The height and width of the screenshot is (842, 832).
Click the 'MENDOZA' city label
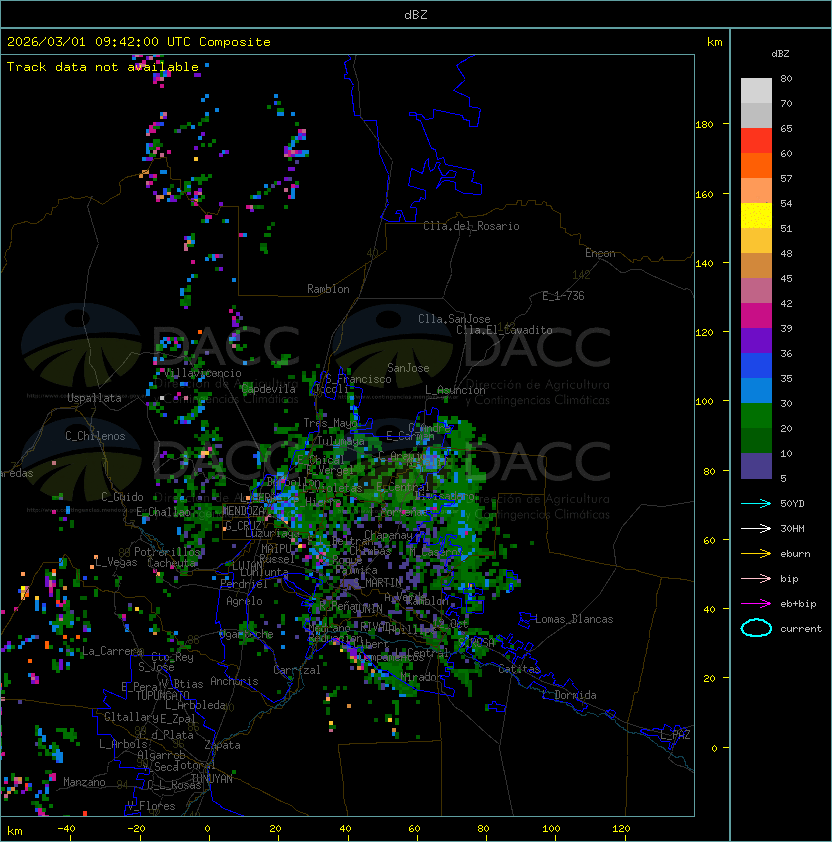point(243,511)
